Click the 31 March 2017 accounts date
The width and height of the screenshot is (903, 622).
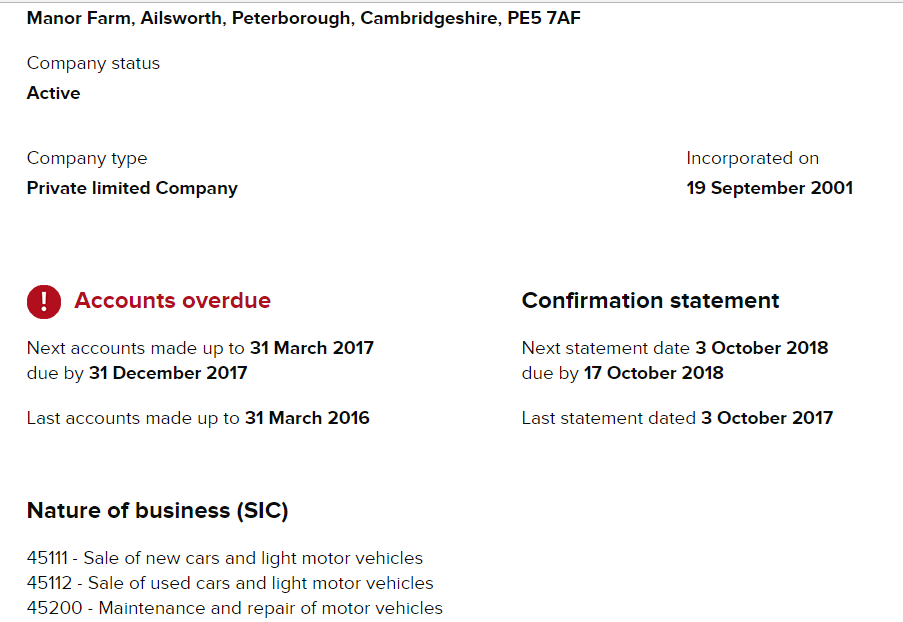coord(312,348)
